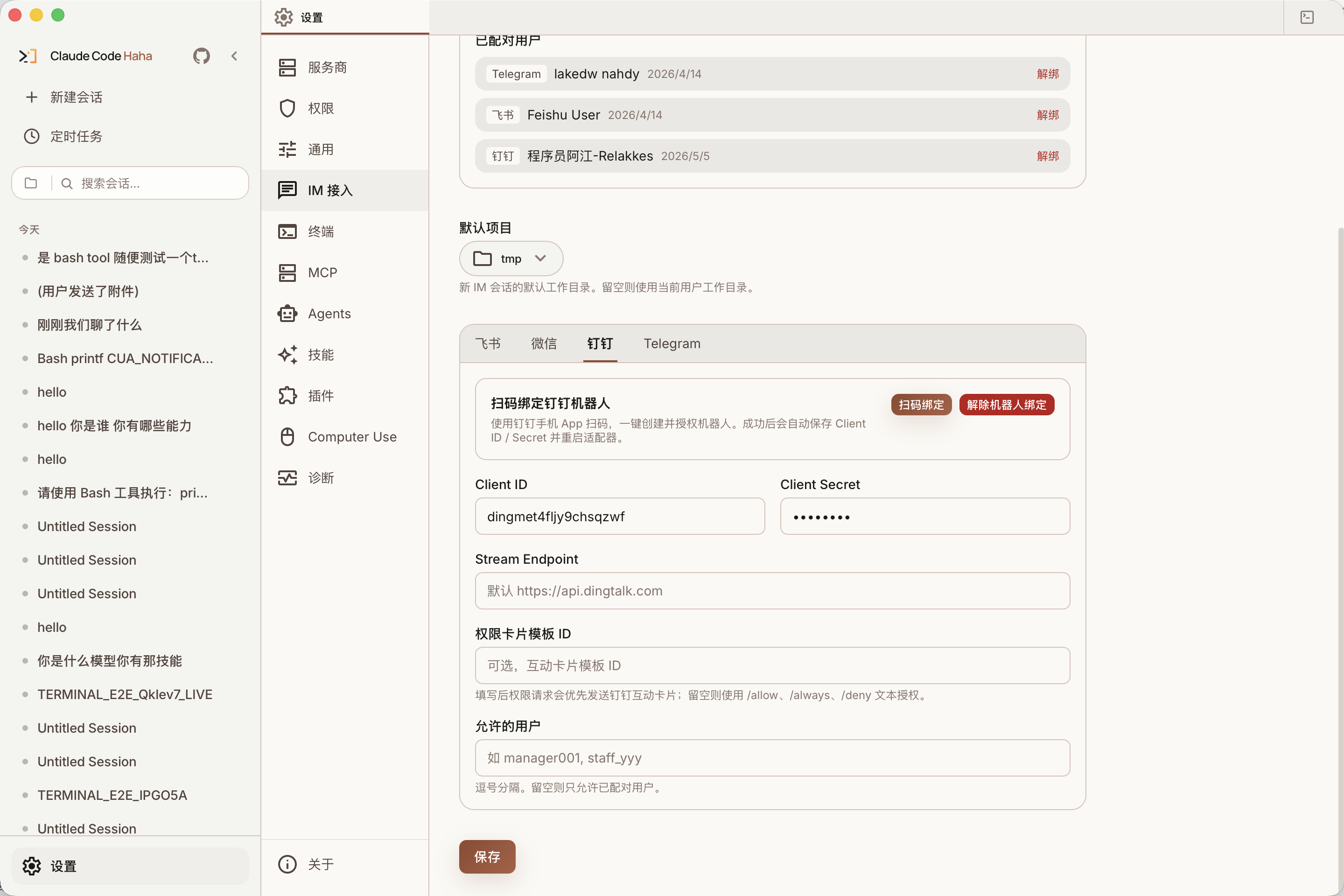Click the robot icon beside Agents

287,314
